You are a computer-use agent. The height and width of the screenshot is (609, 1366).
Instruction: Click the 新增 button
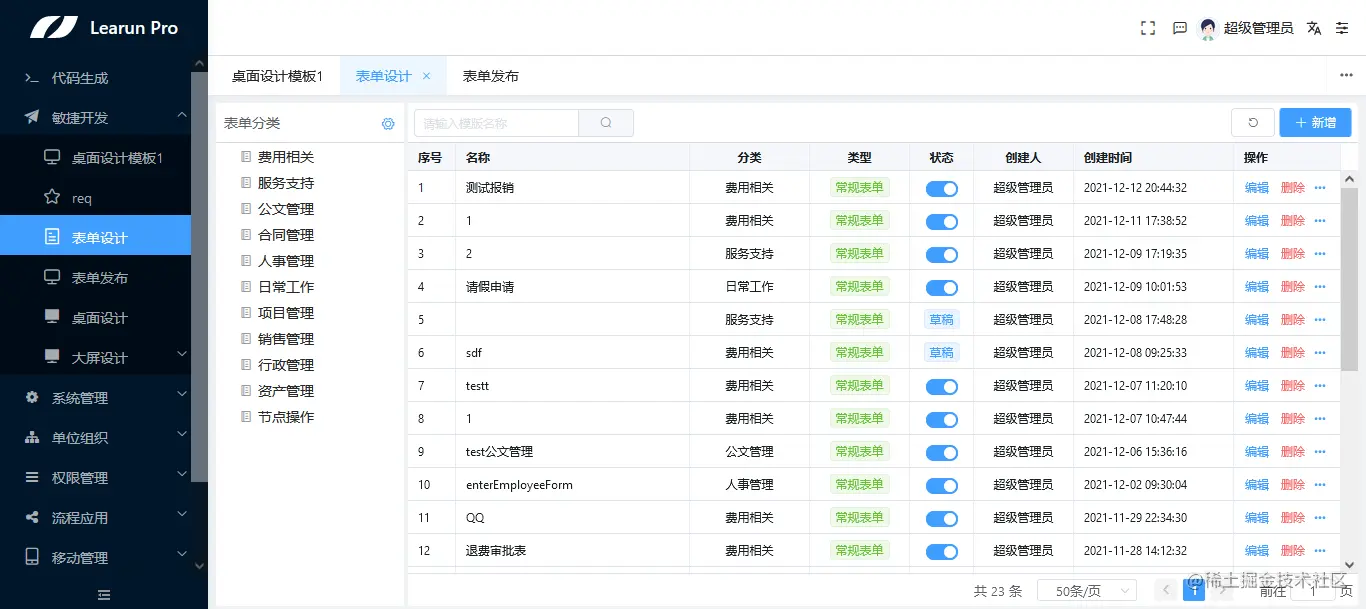1315,121
